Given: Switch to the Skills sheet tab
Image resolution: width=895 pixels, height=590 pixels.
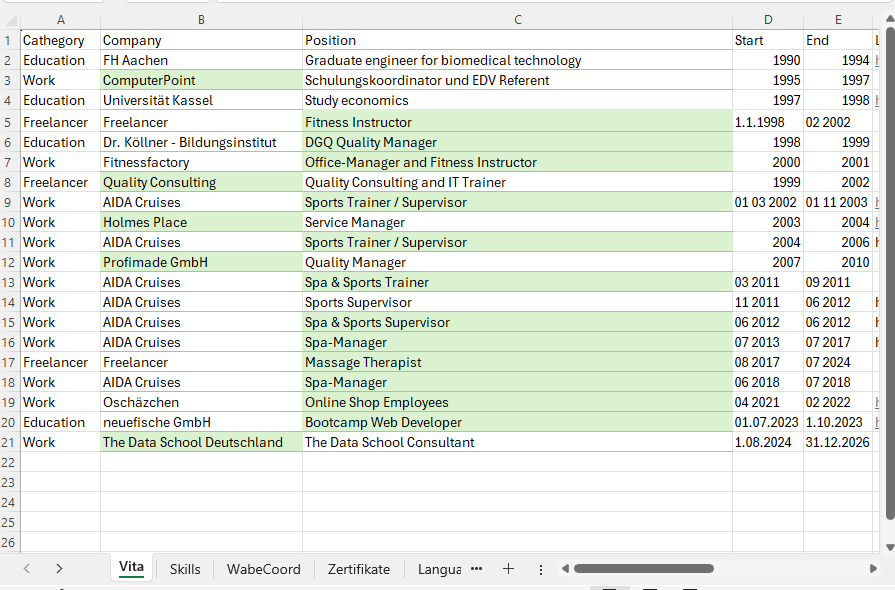Looking at the screenshot, I should click(185, 569).
